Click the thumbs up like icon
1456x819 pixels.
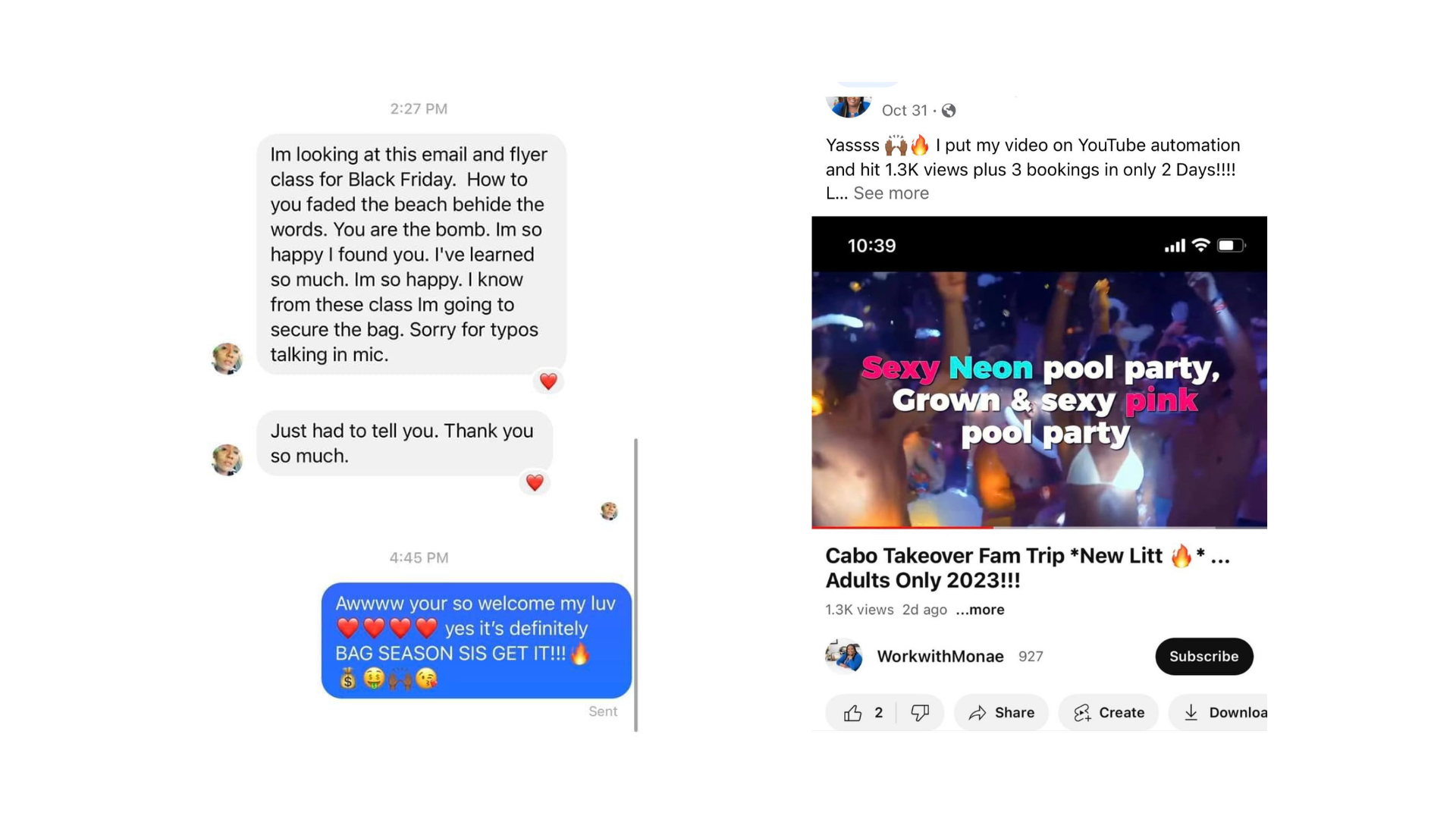[853, 713]
